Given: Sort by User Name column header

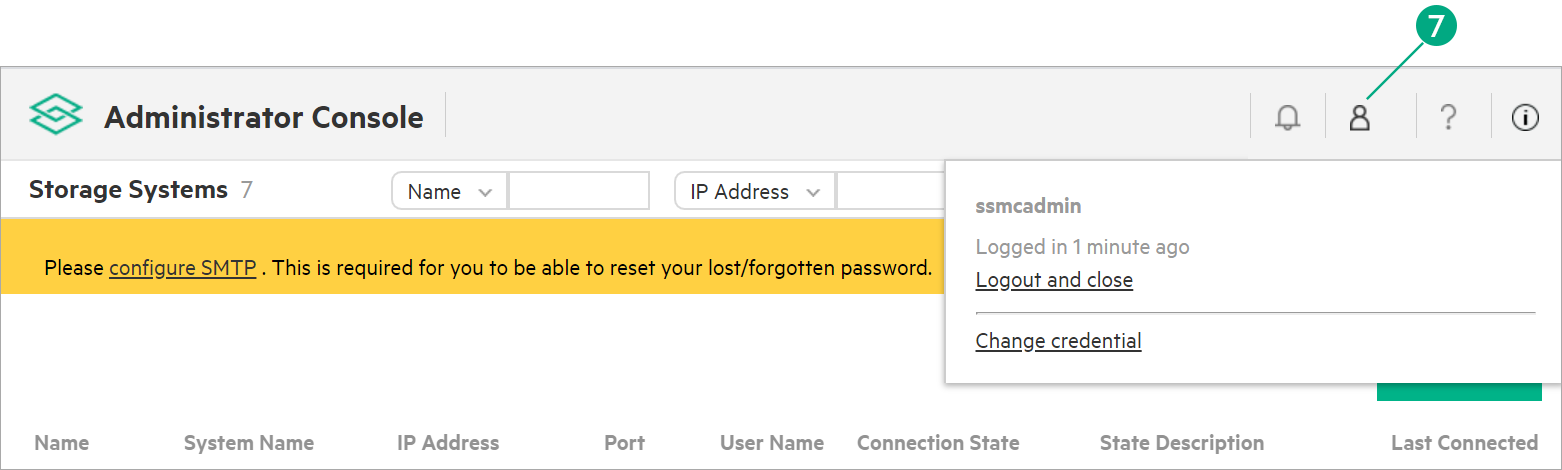Looking at the screenshot, I should point(772,443).
